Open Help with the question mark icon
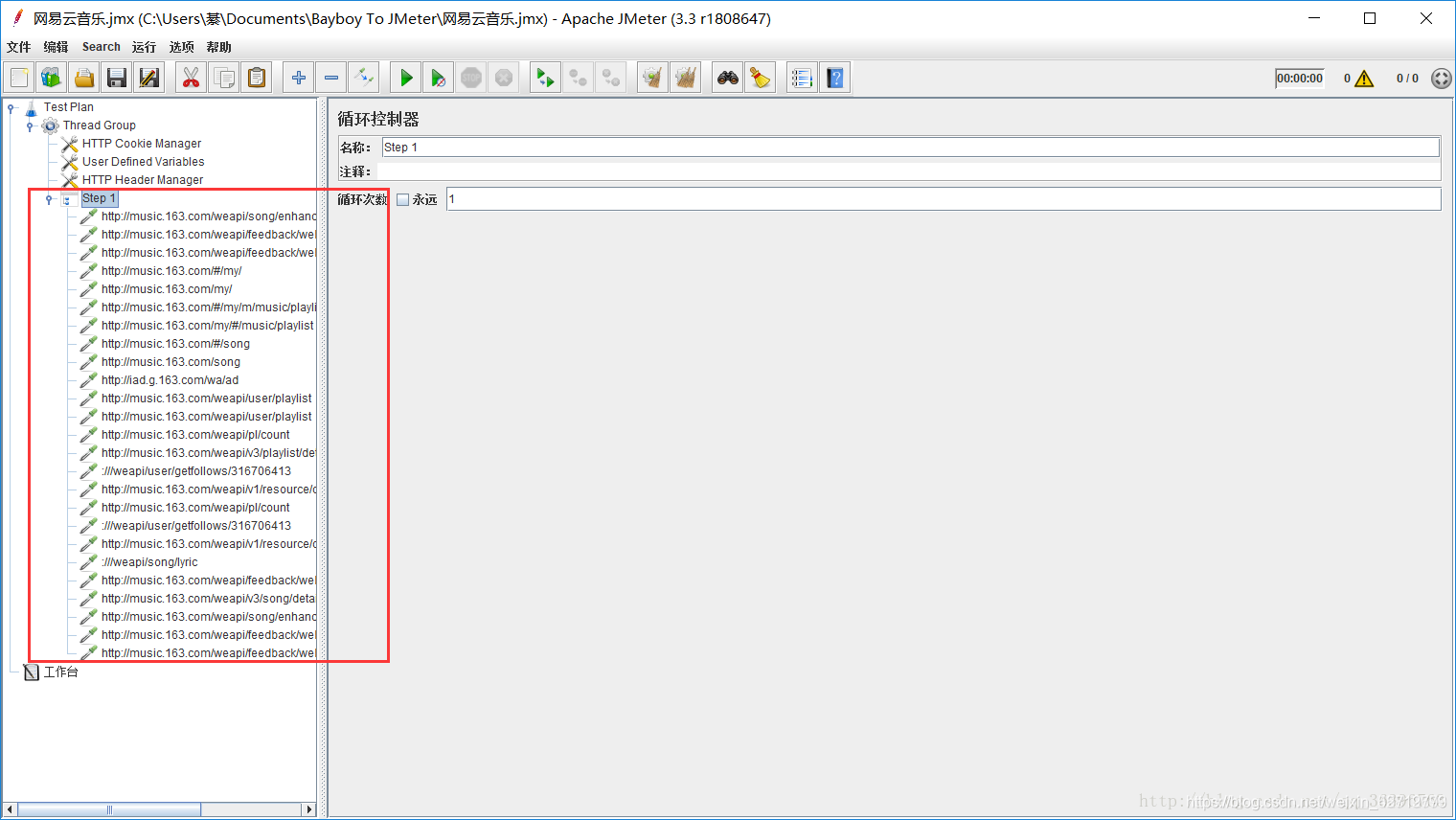This screenshot has height=820, width=1456. pyautogui.click(x=835, y=78)
